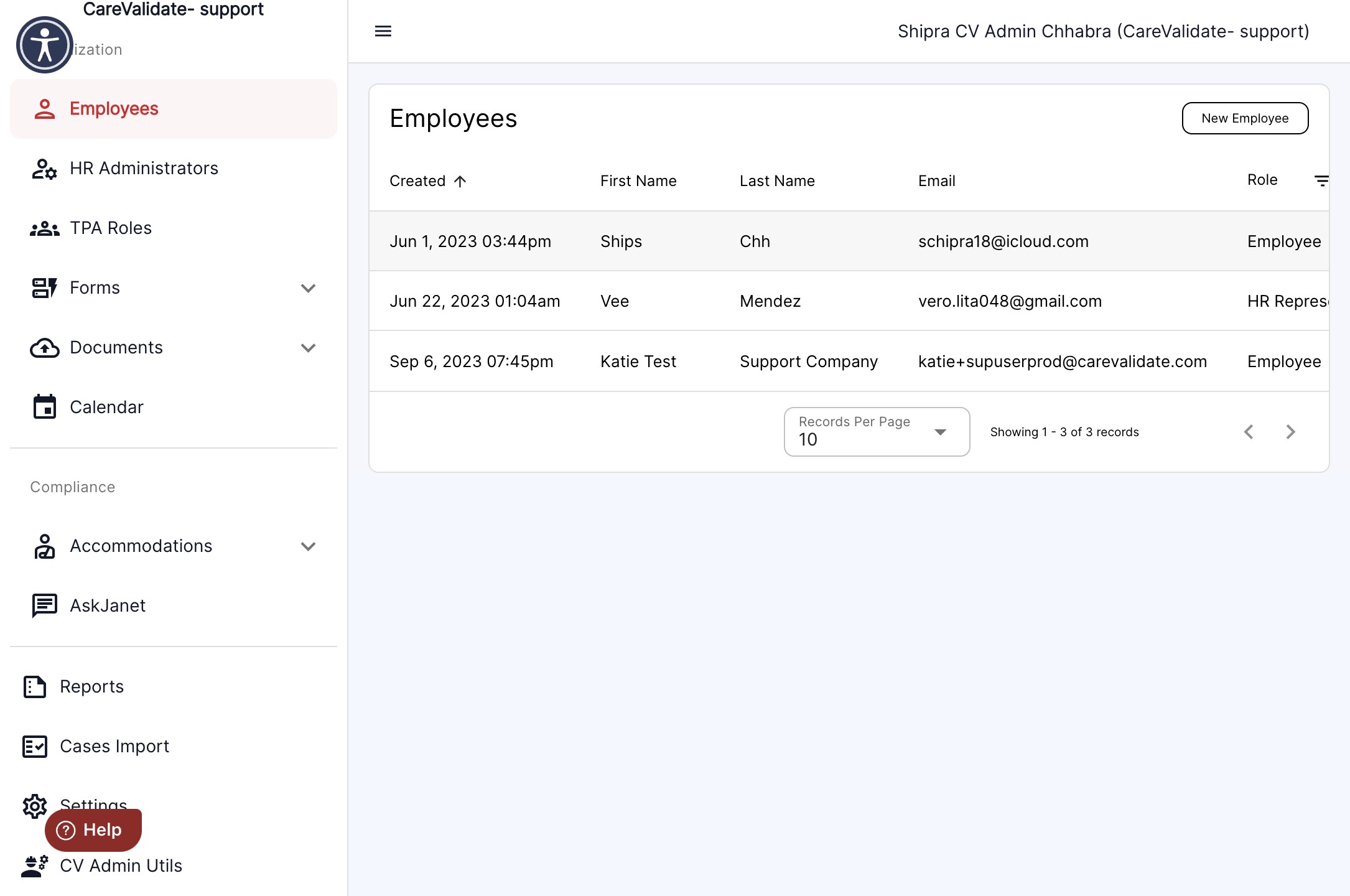Click the New Employee button
Image resolution: width=1350 pixels, height=896 pixels.
pyautogui.click(x=1245, y=118)
